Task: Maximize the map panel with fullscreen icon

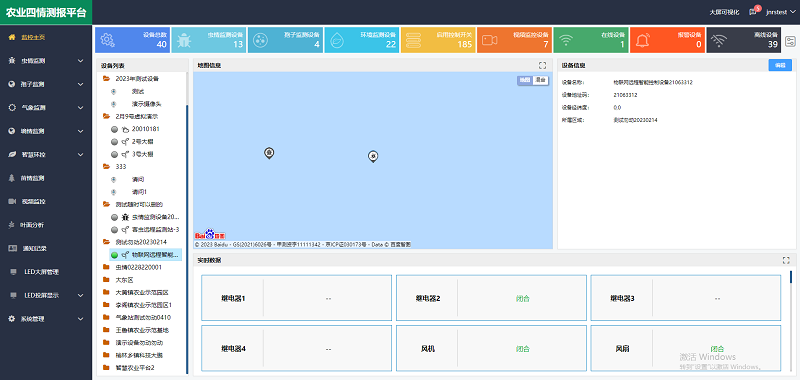Action: pos(542,65)
